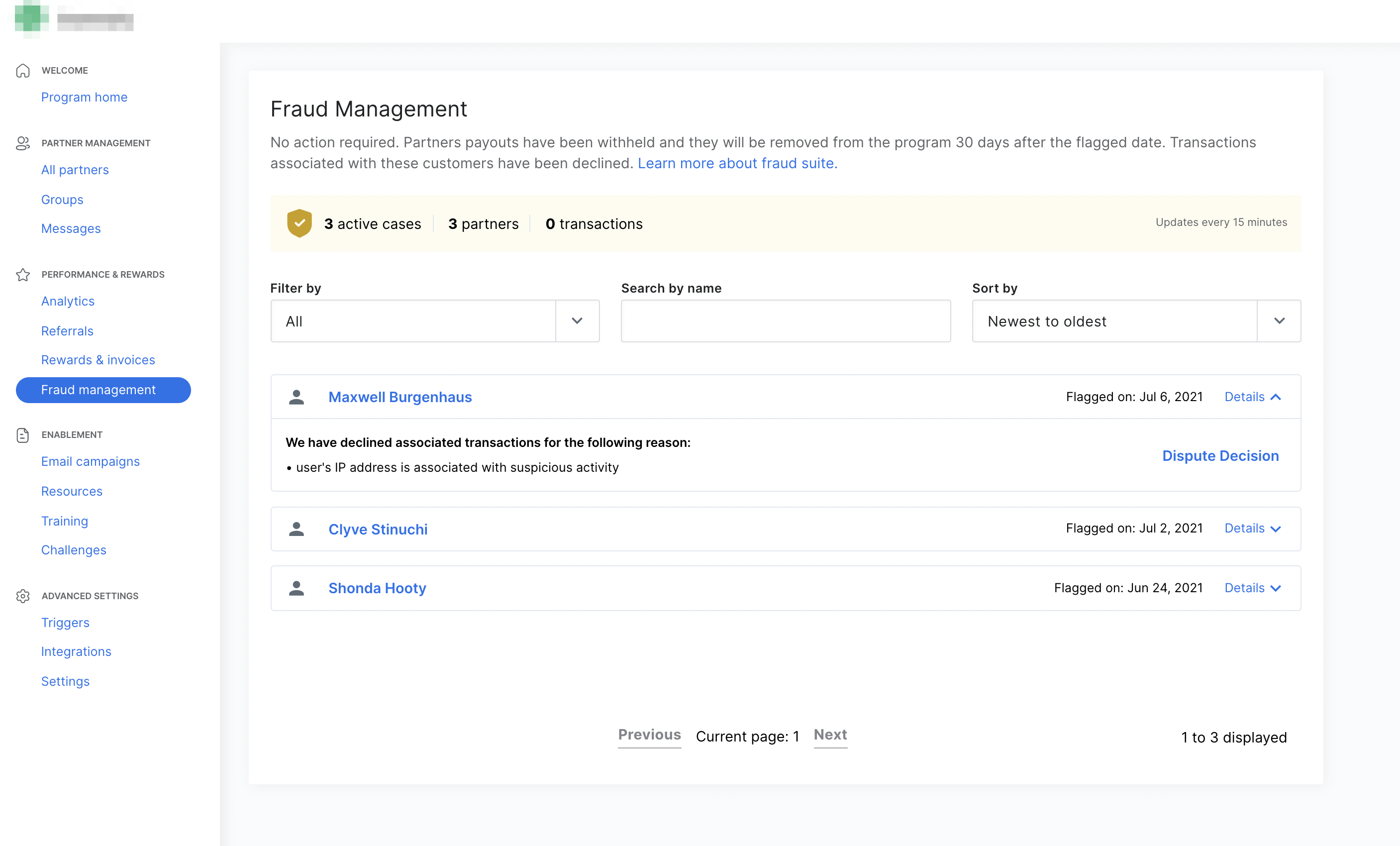This screenshot has height=846, width=1400.
Task: Focus the Search by name field
Action: (785, 321)
